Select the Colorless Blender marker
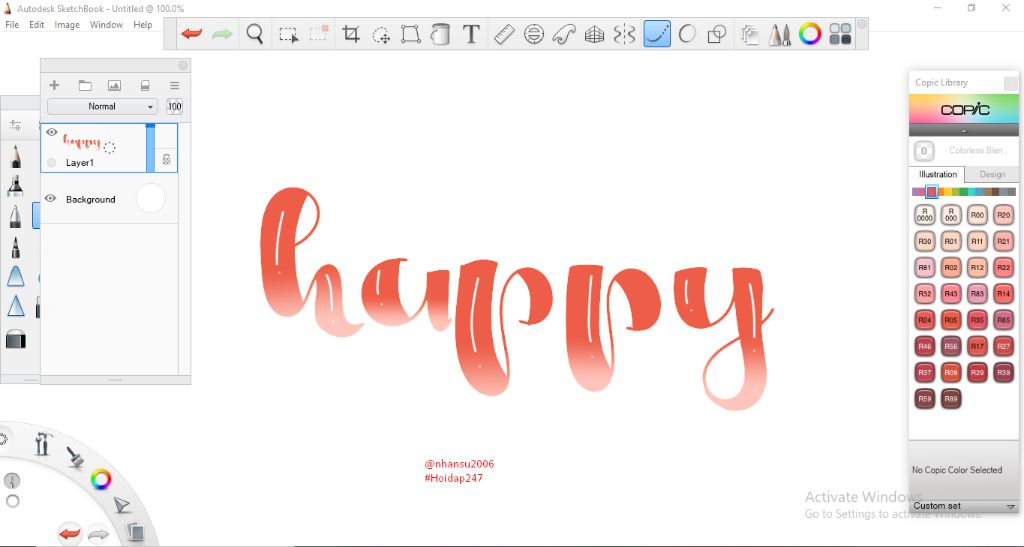The width and height of the screenshot is (1024, 547). (x=924, y=151)
